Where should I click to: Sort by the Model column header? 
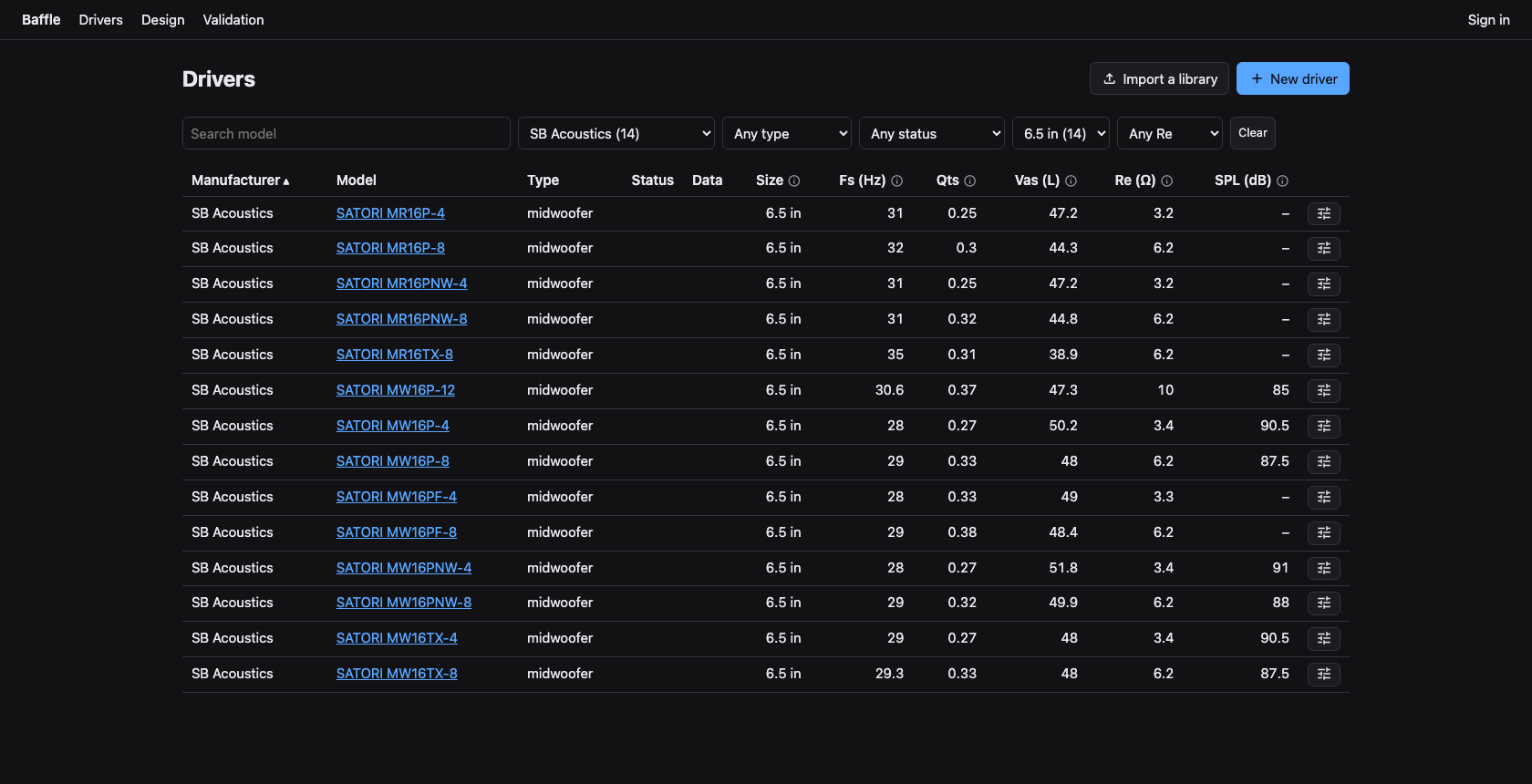(x=357, y=181)
